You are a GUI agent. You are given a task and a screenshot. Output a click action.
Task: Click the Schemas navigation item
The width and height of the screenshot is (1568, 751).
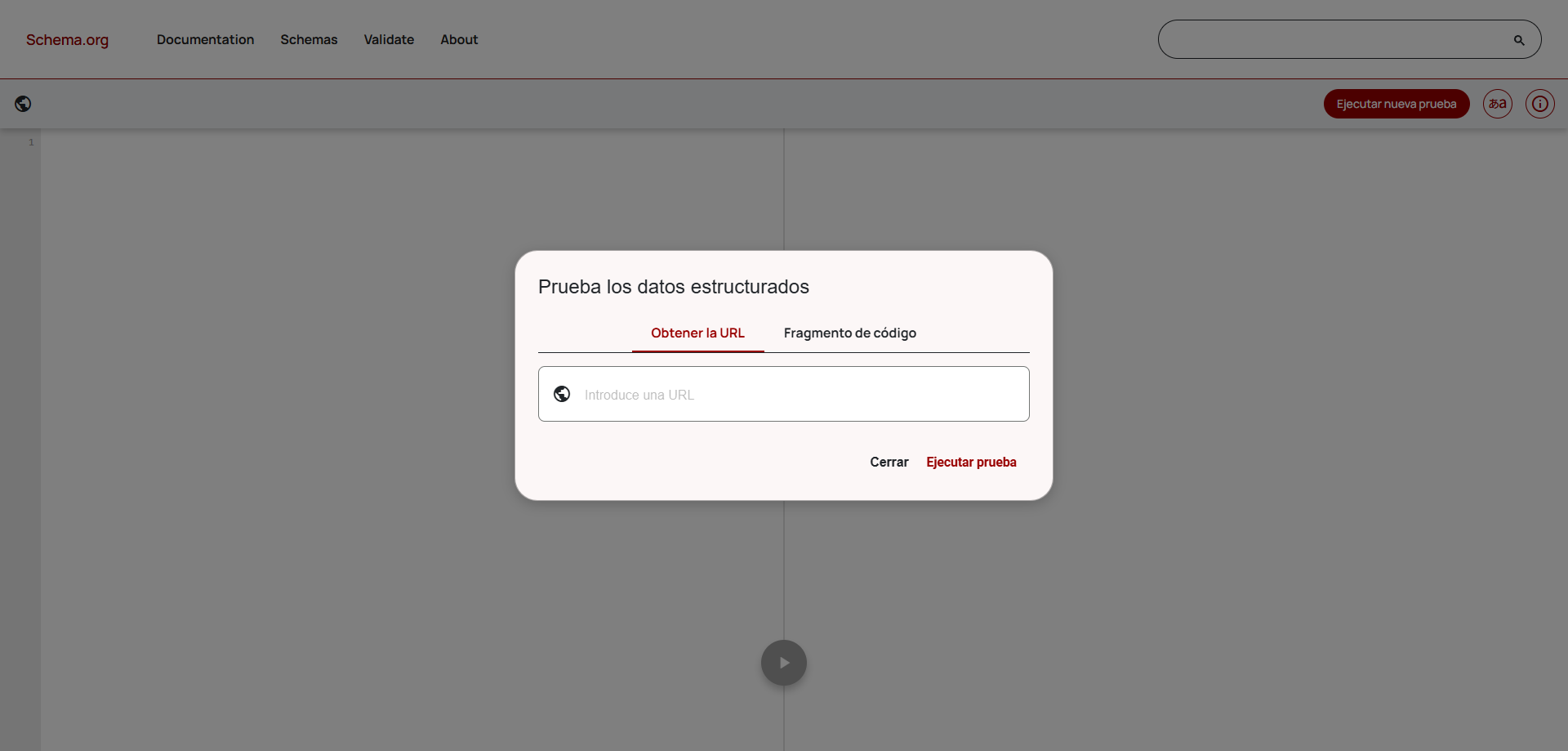click(309, 39)
